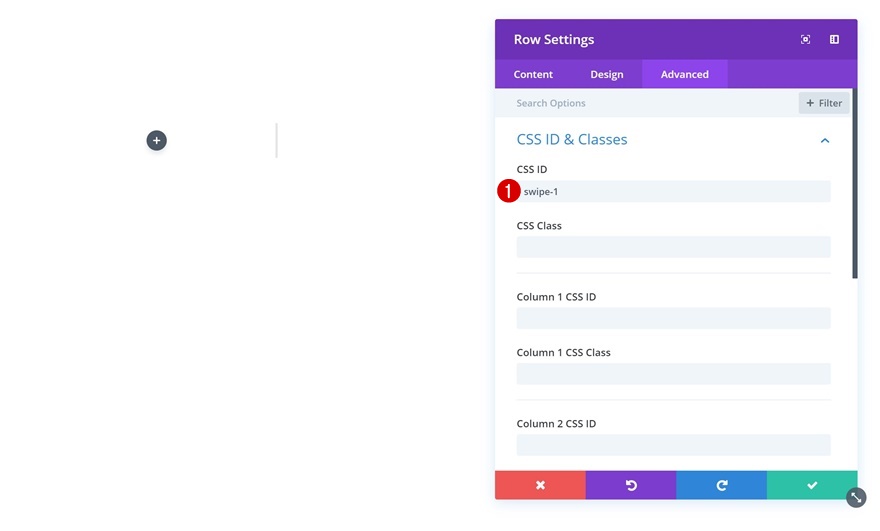Viewport: 880px width, 531px height.
Task: Click the blue redo arrow button
Action: click(x=721, y=485)
